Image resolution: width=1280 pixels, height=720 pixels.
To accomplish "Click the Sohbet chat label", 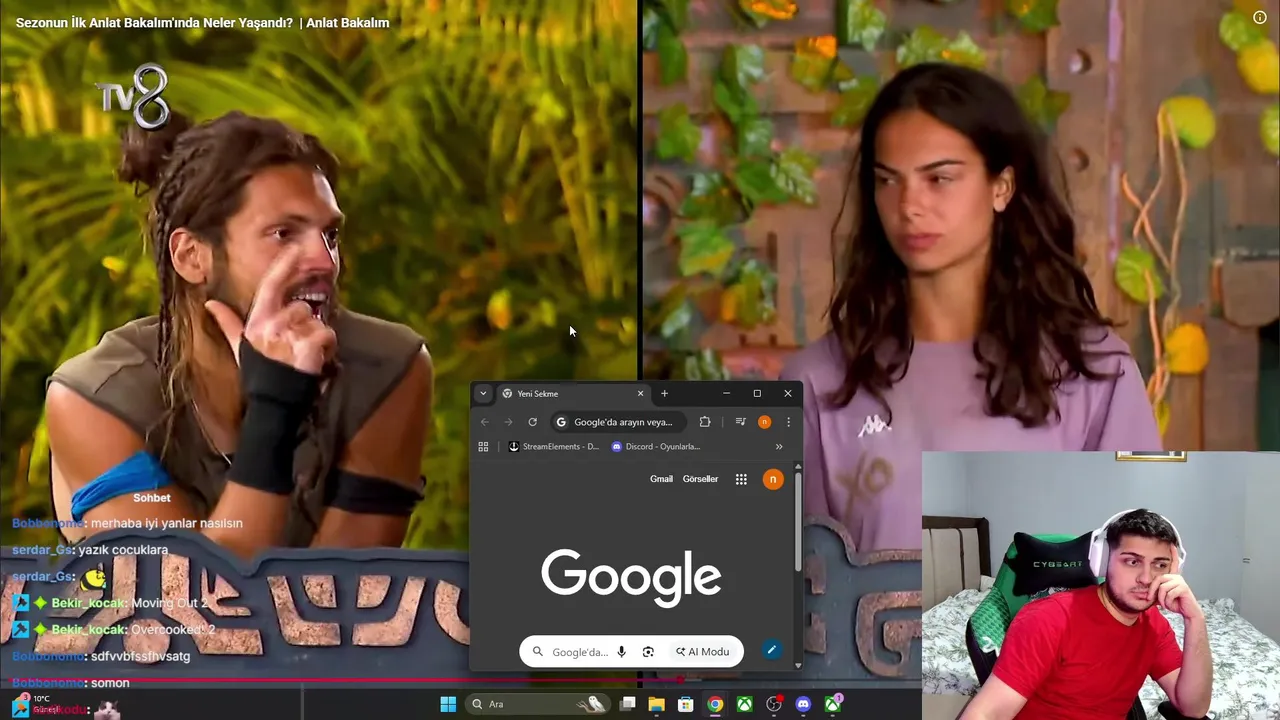I will 152,498.
